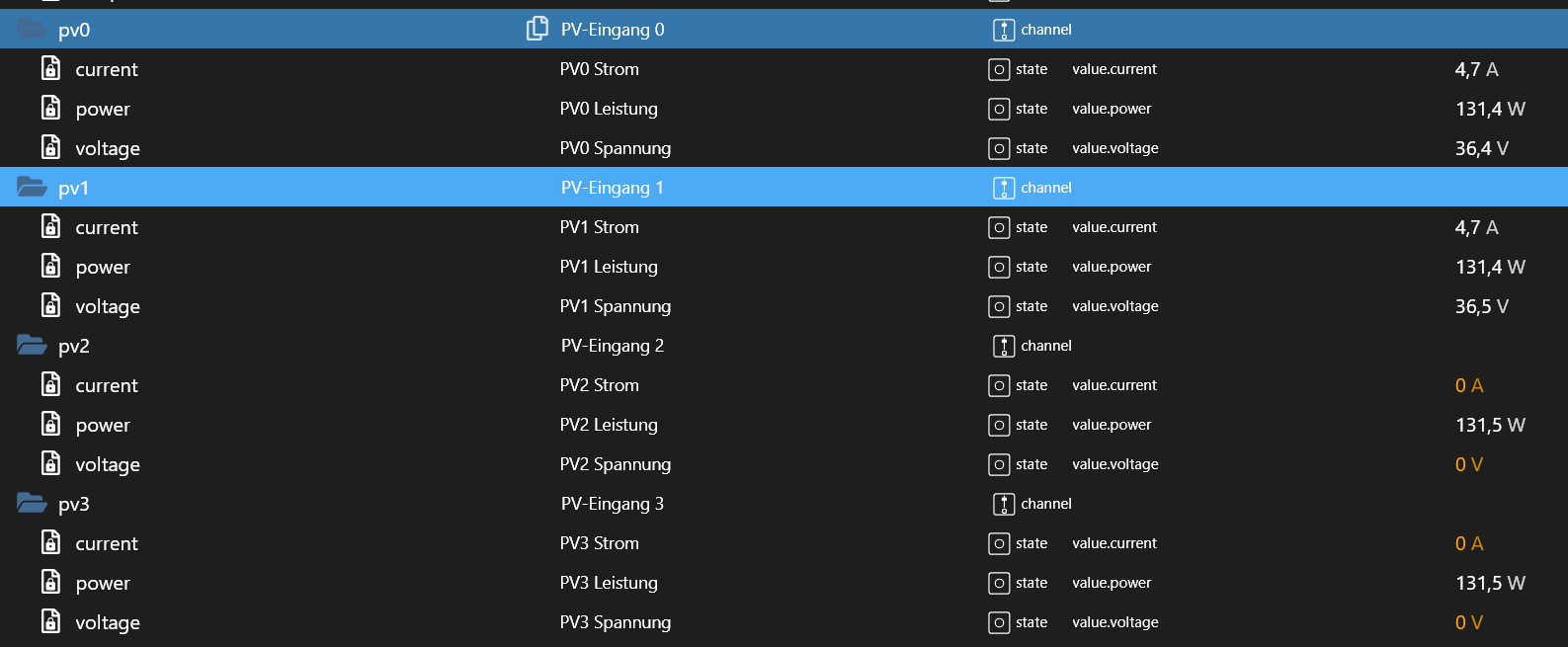Viewport: 1568px width, 647px height.
Task: Click the 131,4 W value of PV1 Leistung
Action: pyautogui.click(x=1491, y=268)
